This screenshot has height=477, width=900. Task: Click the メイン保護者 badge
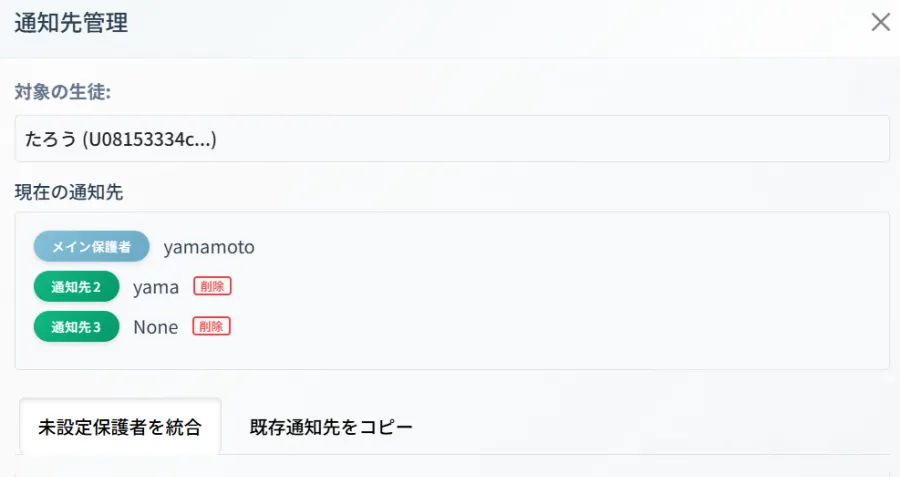click(x=91, y=246)
